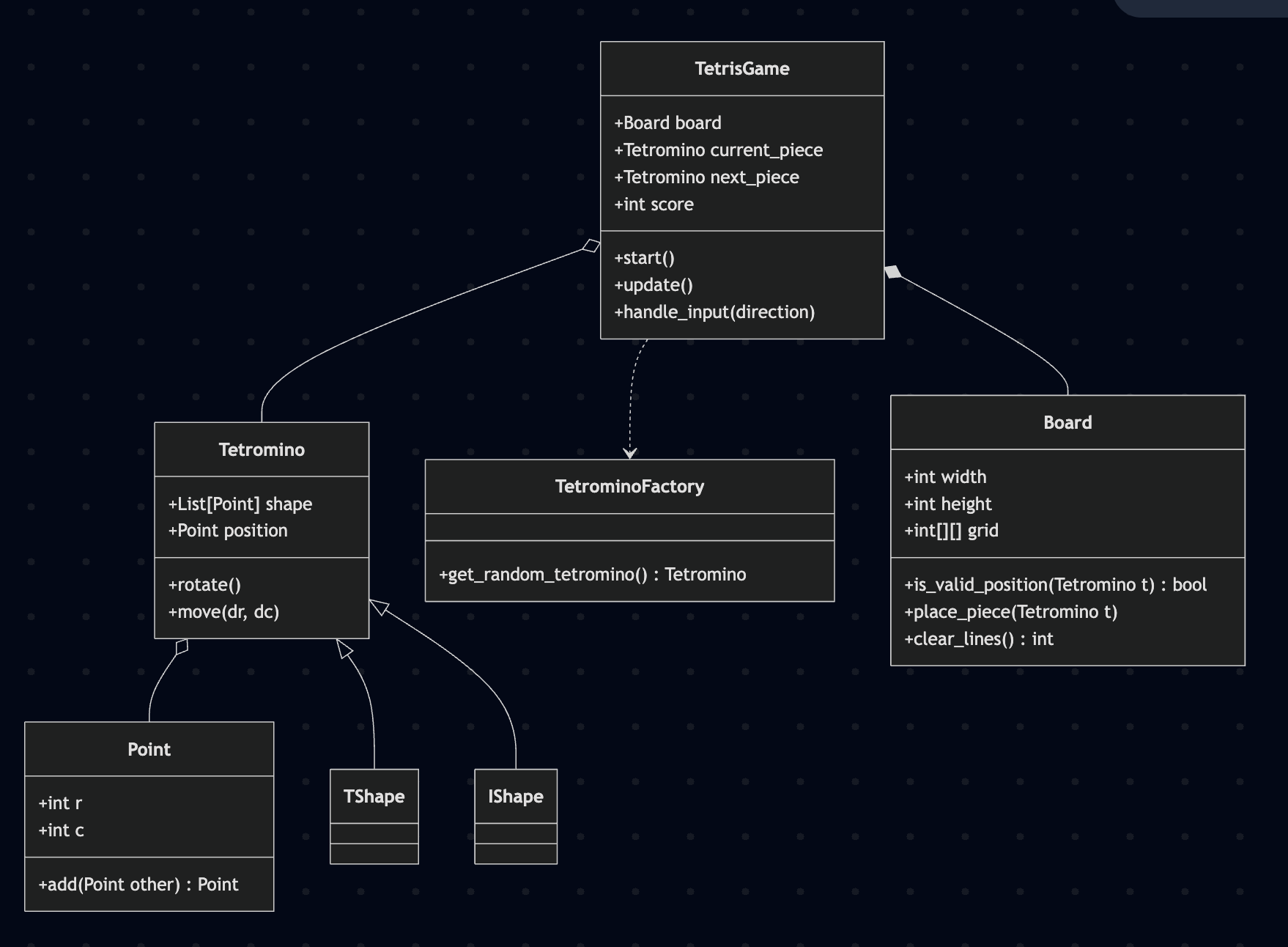Select the hollow diamond on TetrisGame's left edge
1288x947 pixels.
[591, 246]
